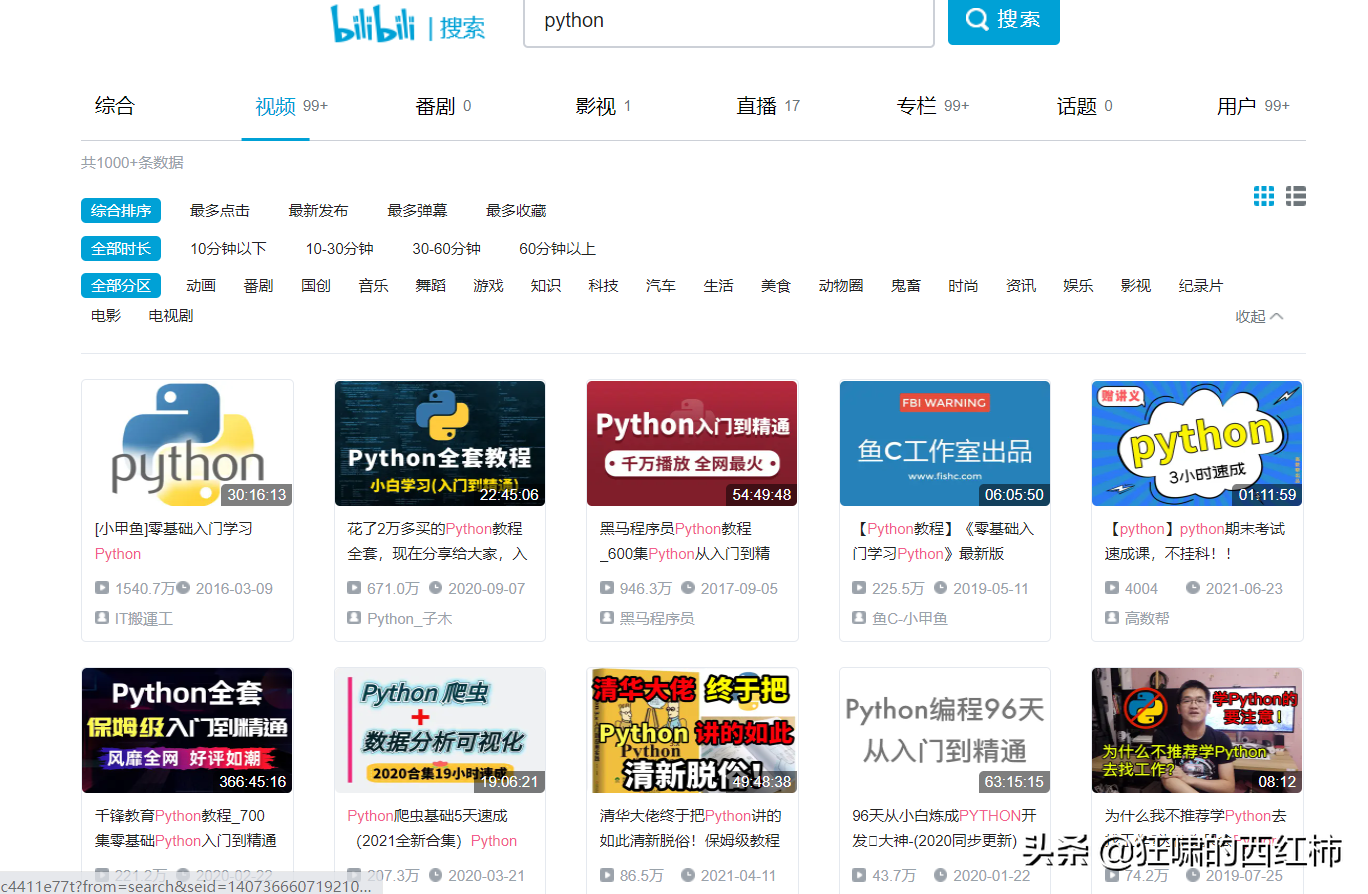Image resolution: width=1368 pixels, height=894 pixels.
Task: Filter duration to 60分钟以上
Action: (558, 249)
